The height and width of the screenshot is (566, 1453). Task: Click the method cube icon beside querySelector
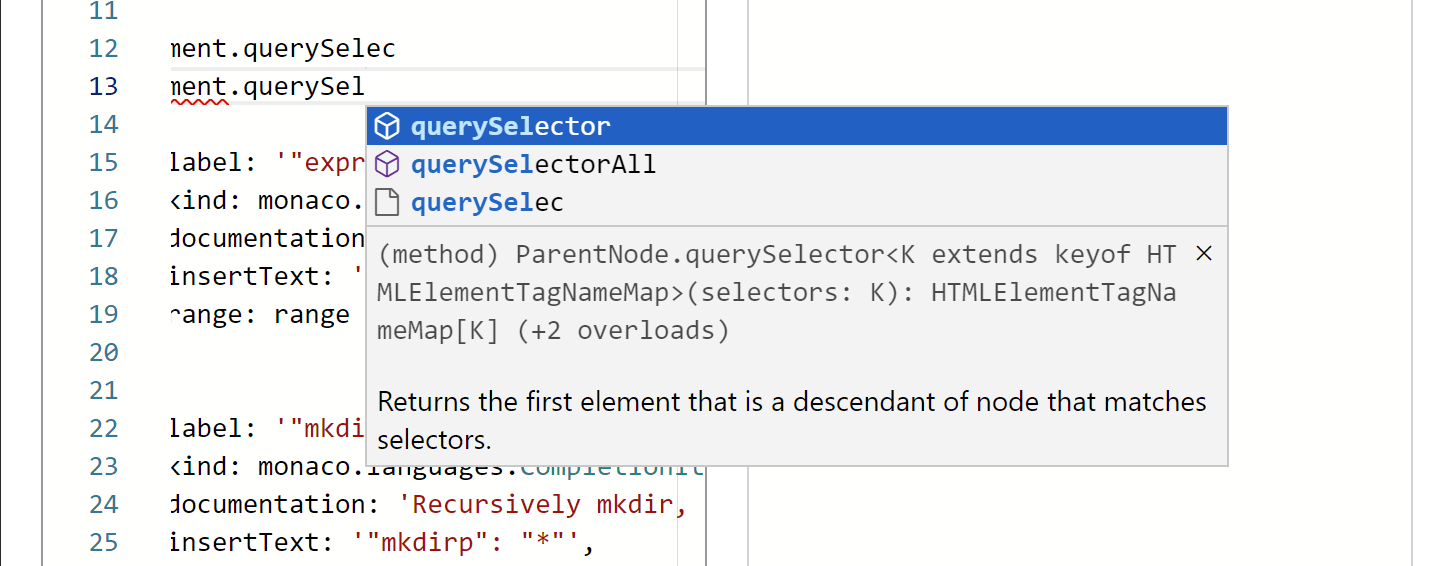tap(387, 127)
